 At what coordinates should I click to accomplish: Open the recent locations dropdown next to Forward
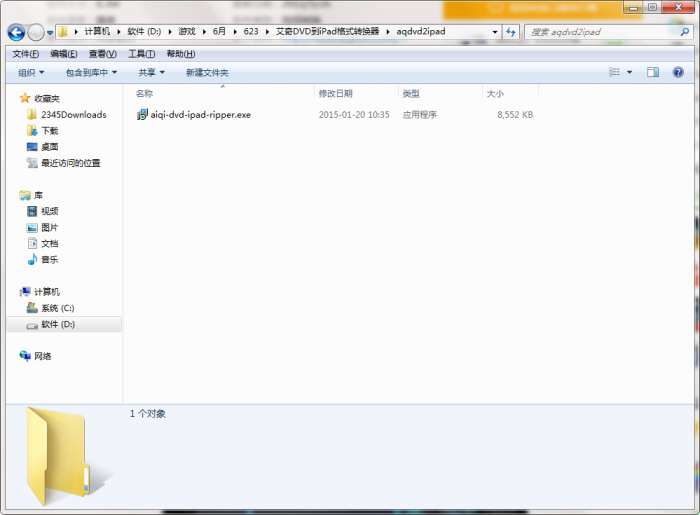coord(50,33)
